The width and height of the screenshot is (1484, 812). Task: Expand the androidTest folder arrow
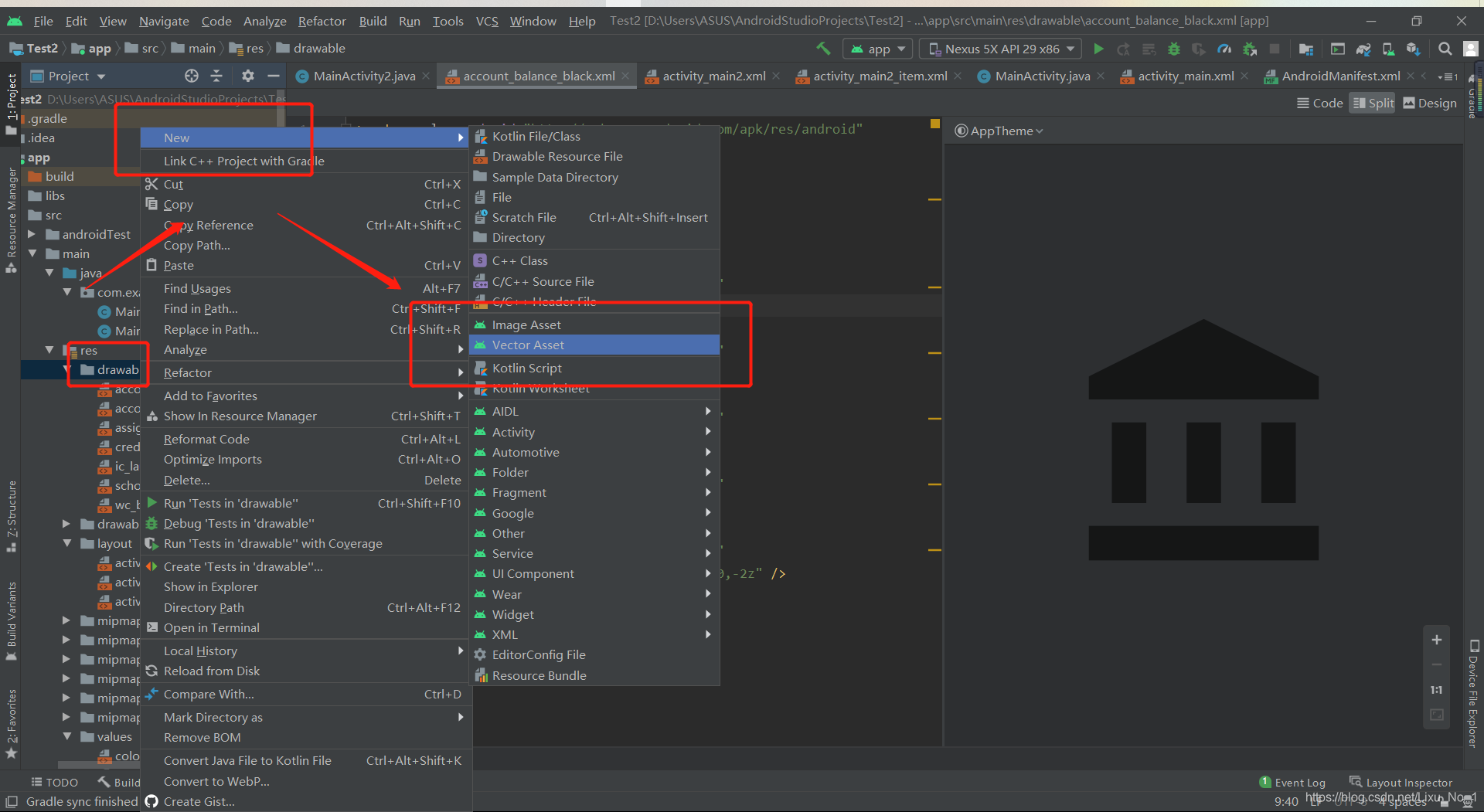(32, 234)
